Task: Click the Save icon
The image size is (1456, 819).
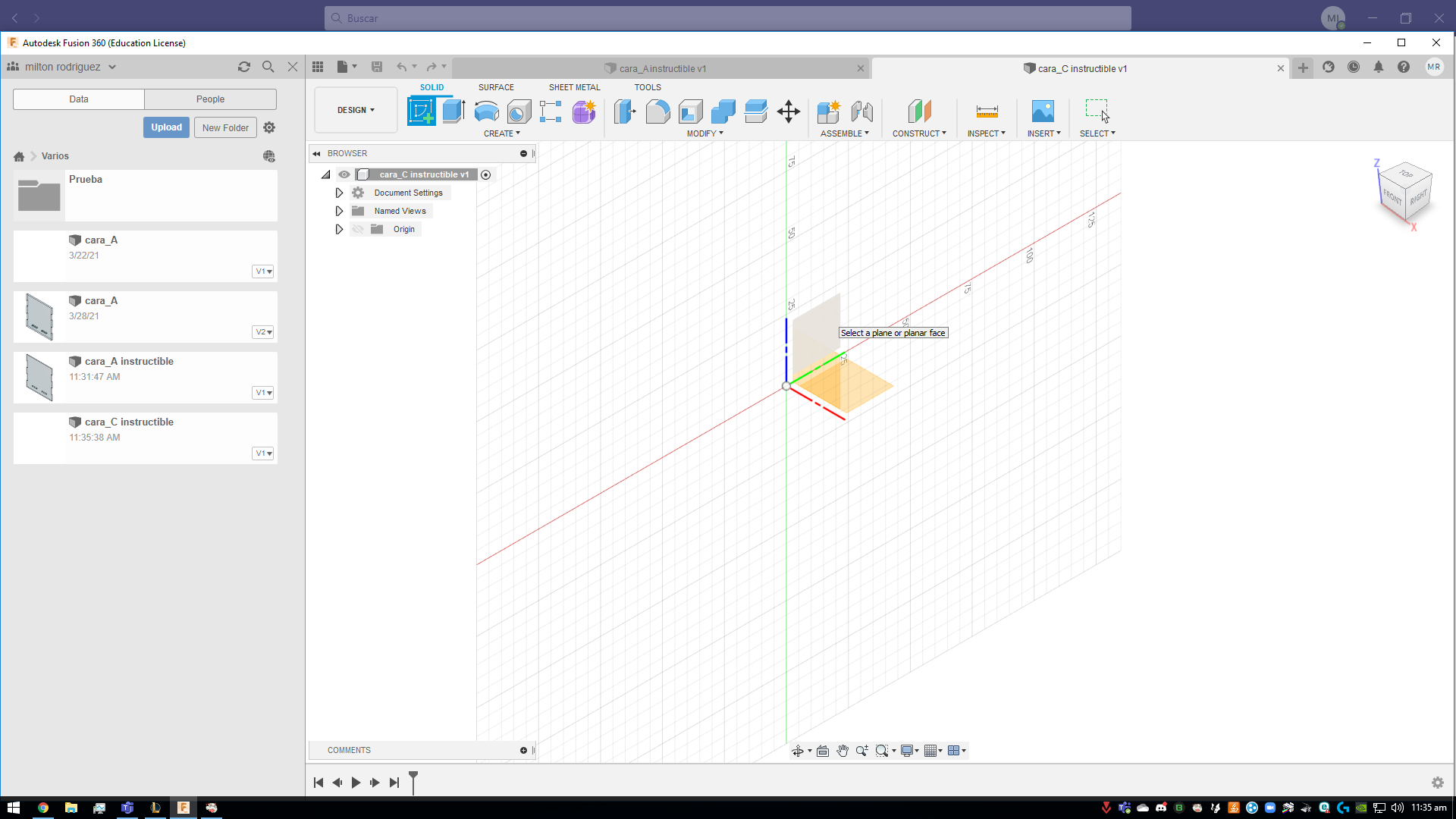Action: pos(377,67)
